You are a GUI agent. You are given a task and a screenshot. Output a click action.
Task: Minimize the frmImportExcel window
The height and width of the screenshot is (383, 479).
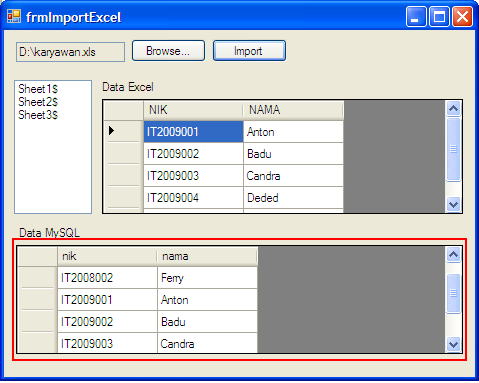coord(416,16)
